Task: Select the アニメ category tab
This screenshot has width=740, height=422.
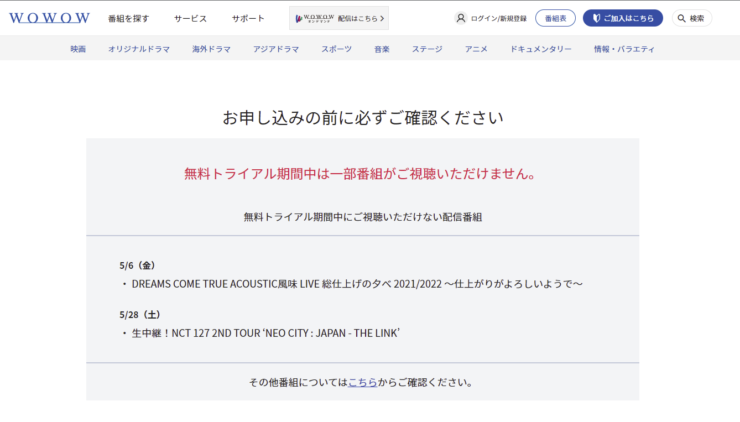Action: pyautogui.click(x=476, y=49)
